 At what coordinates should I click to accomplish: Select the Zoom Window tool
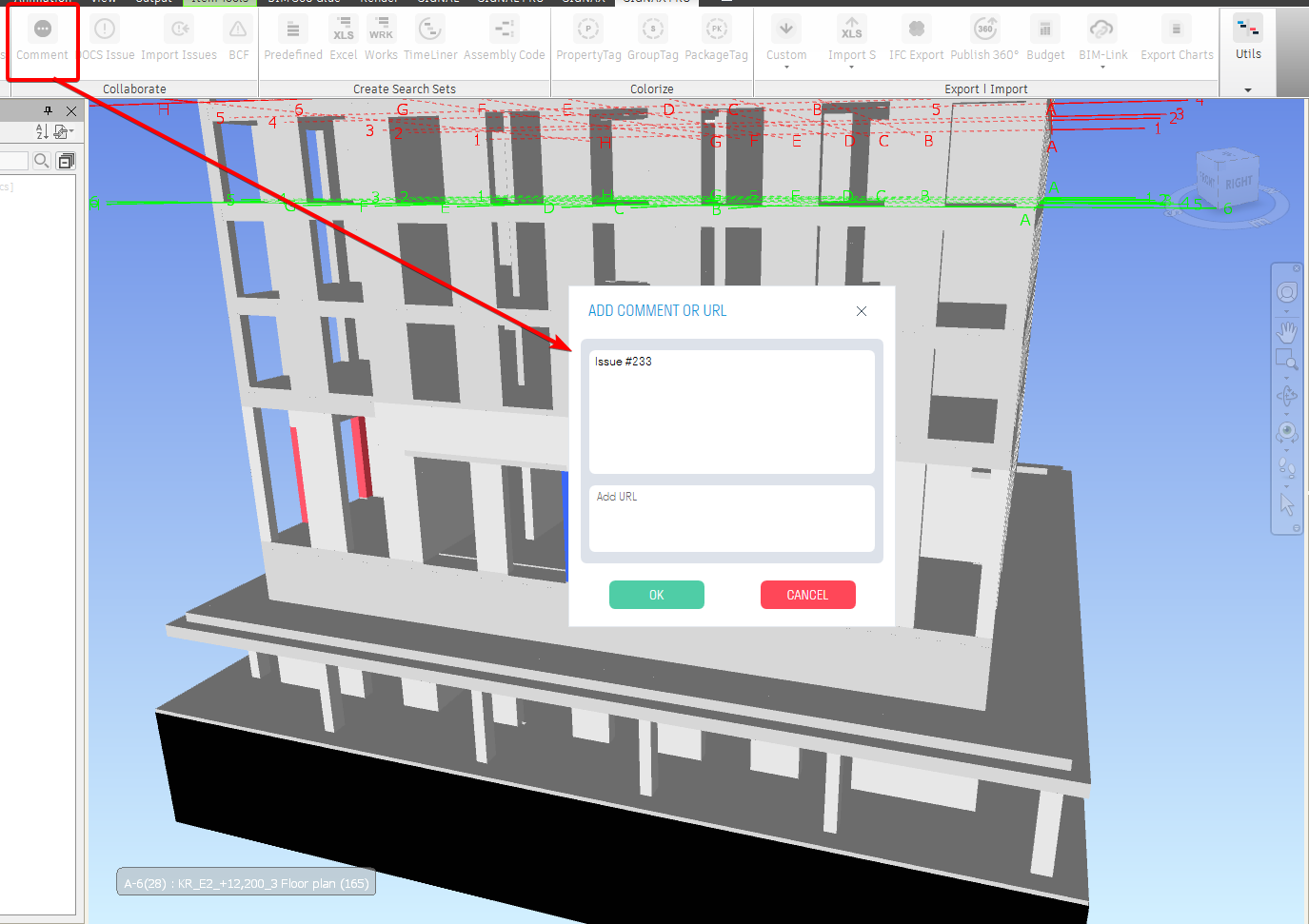tap(1286, 360)
